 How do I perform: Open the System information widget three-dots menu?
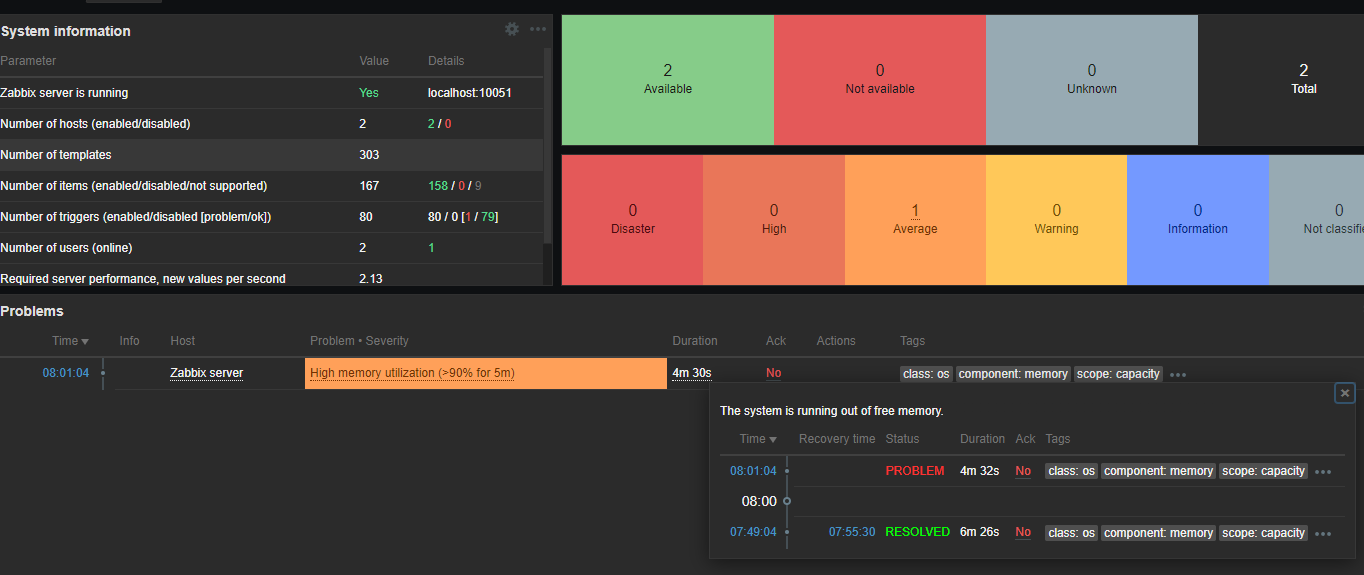tap(538, 29)
